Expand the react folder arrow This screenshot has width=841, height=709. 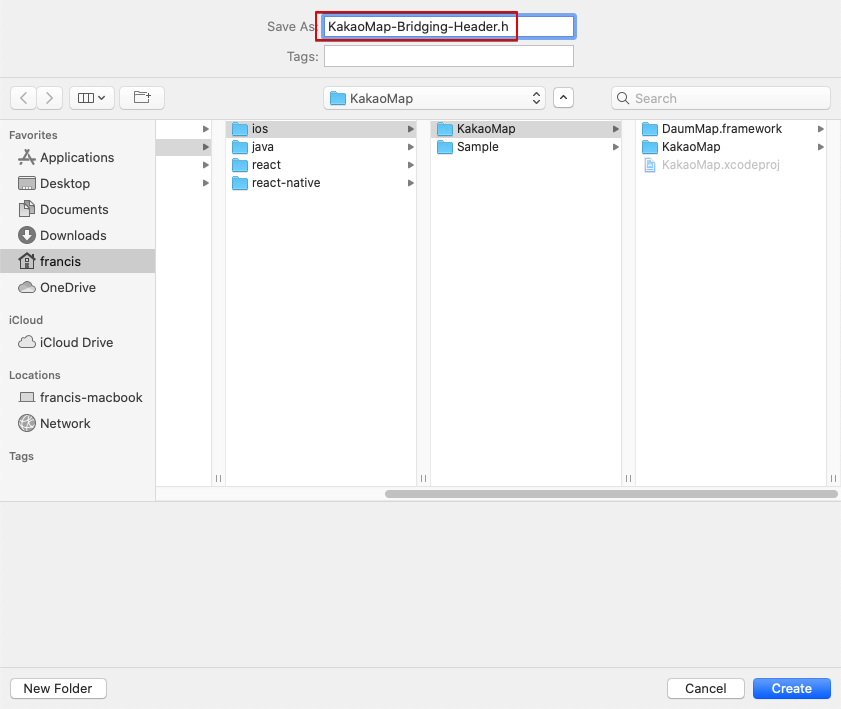pos(410,165)
